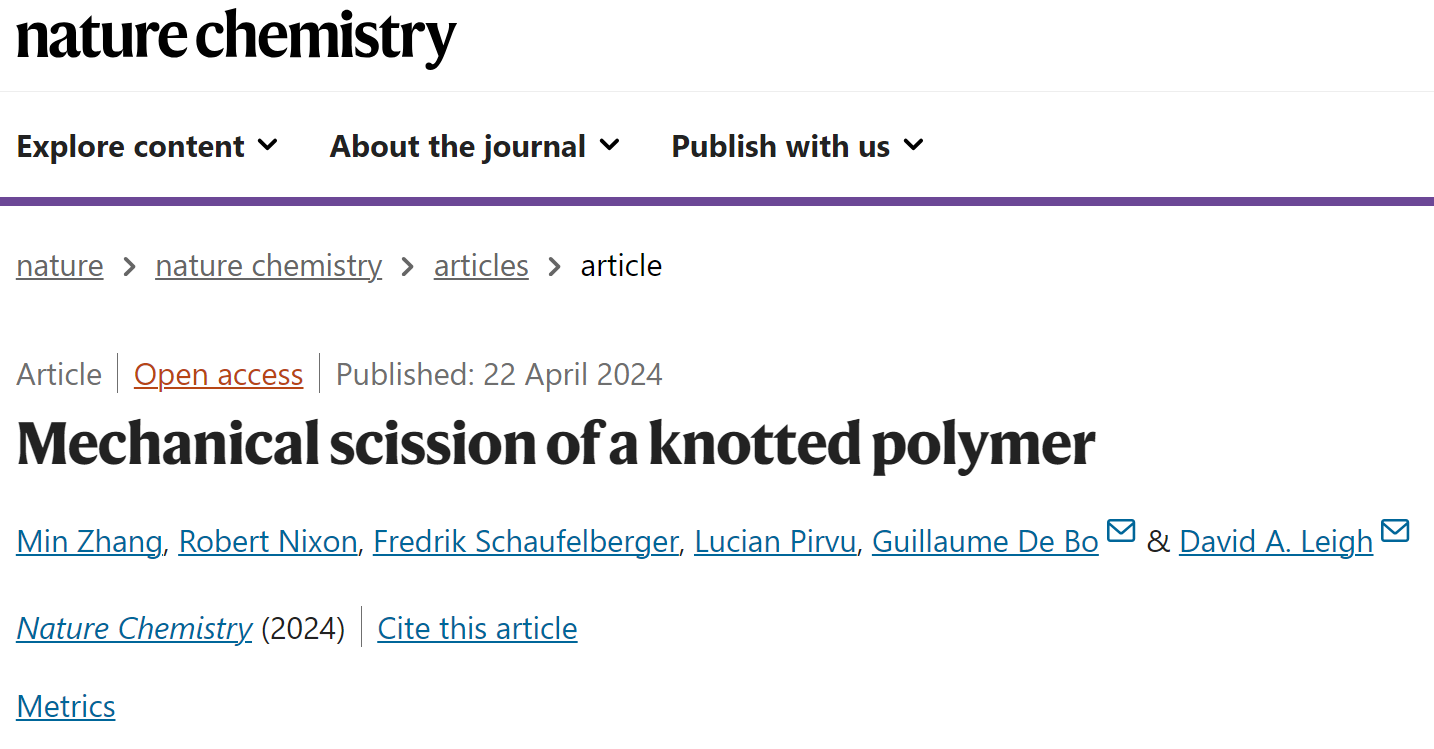Open author Fredrik Schaufelberger's profile
This screenshot has height=749, width=1434.
(526, 541)
